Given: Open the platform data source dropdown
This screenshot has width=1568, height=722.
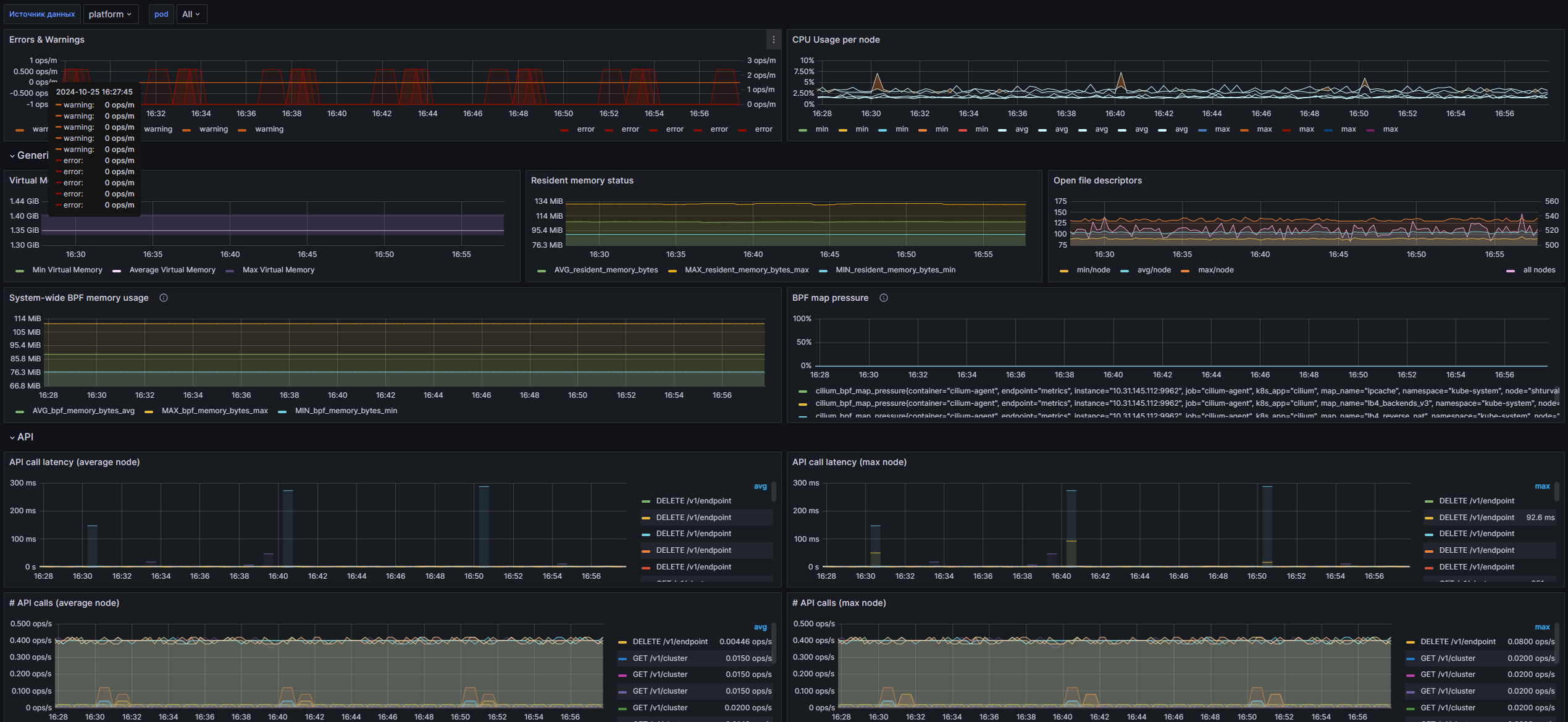Looking at the screenshot, I should coord(110,14).
